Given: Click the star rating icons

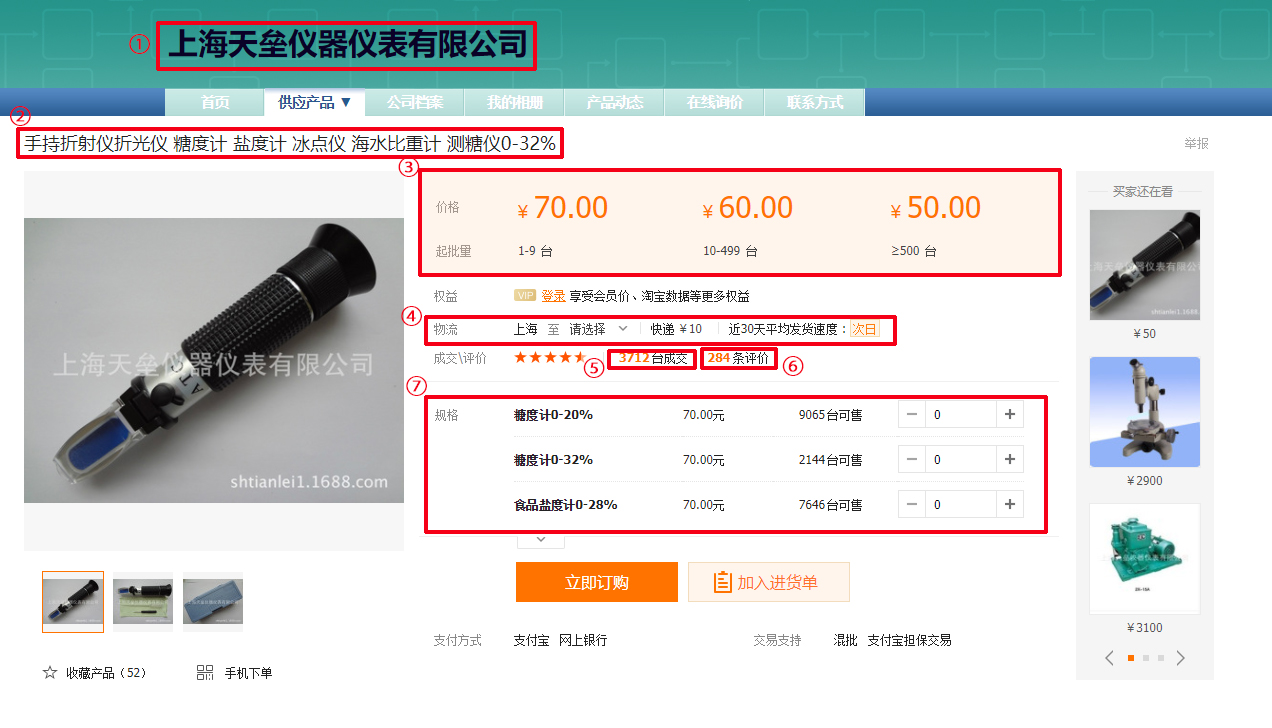Looking at the screenshot, I should point(550,357).
